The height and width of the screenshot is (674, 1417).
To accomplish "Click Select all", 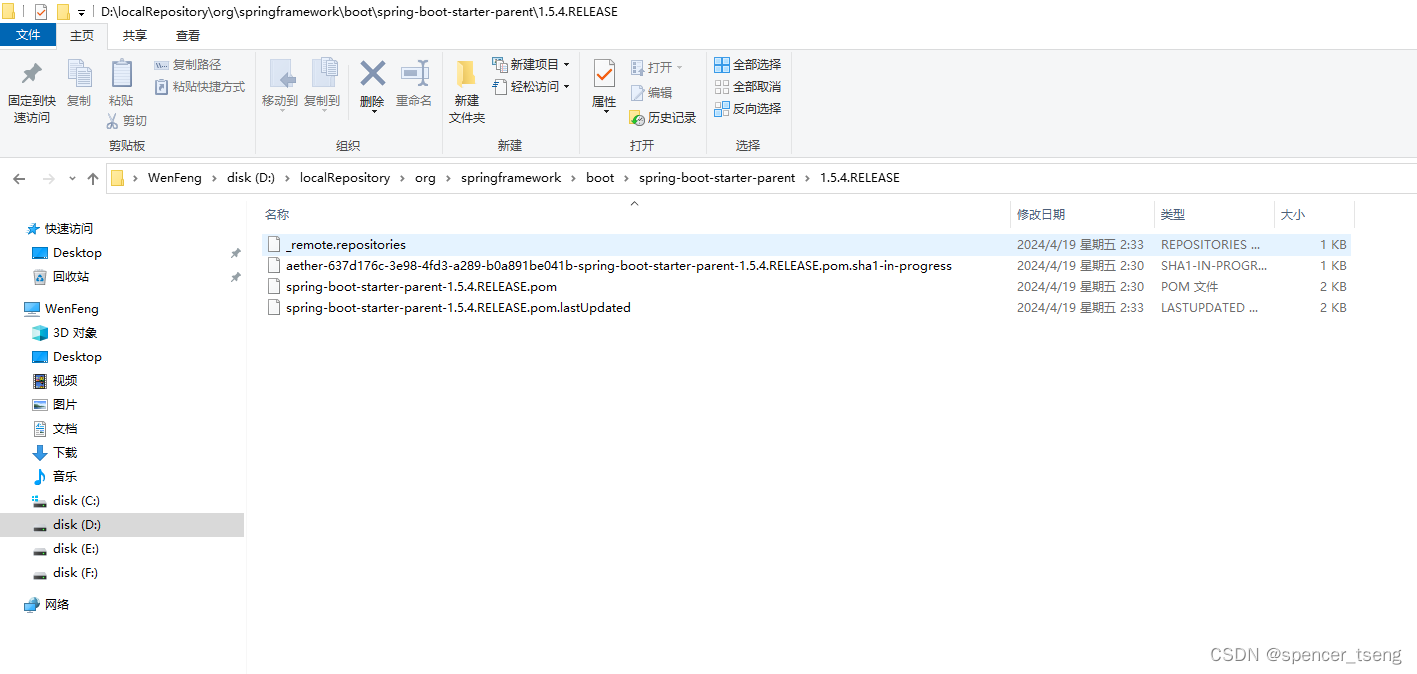I will click(x=747, y=65).
